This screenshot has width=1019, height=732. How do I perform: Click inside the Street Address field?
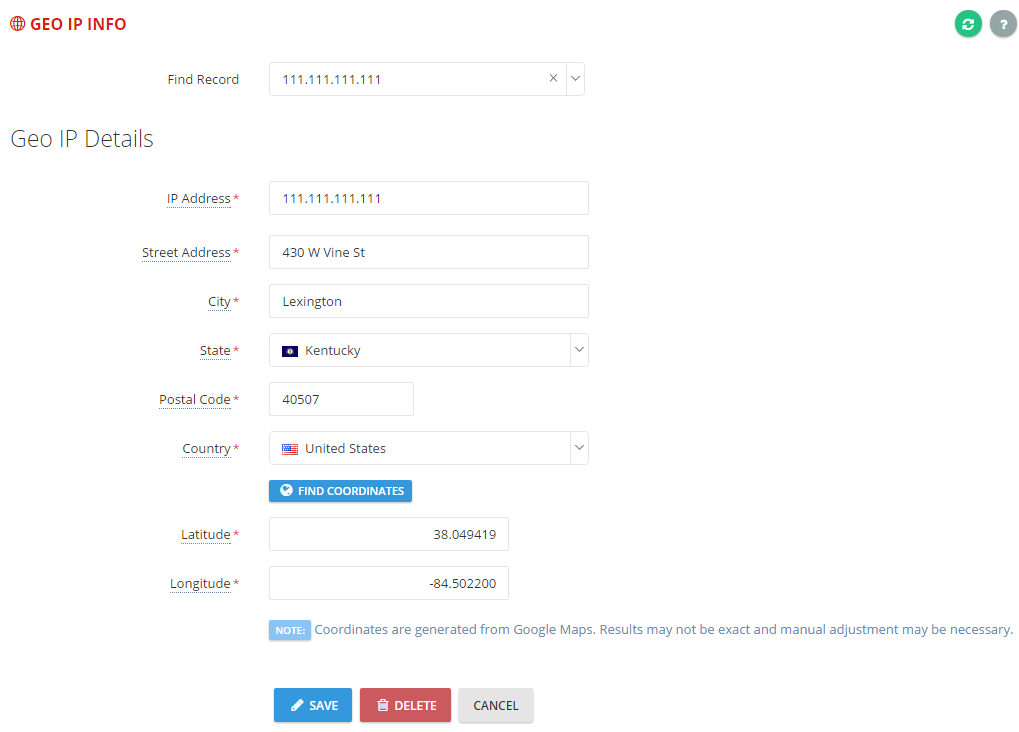pyautogui.click(x=428, y=251)
